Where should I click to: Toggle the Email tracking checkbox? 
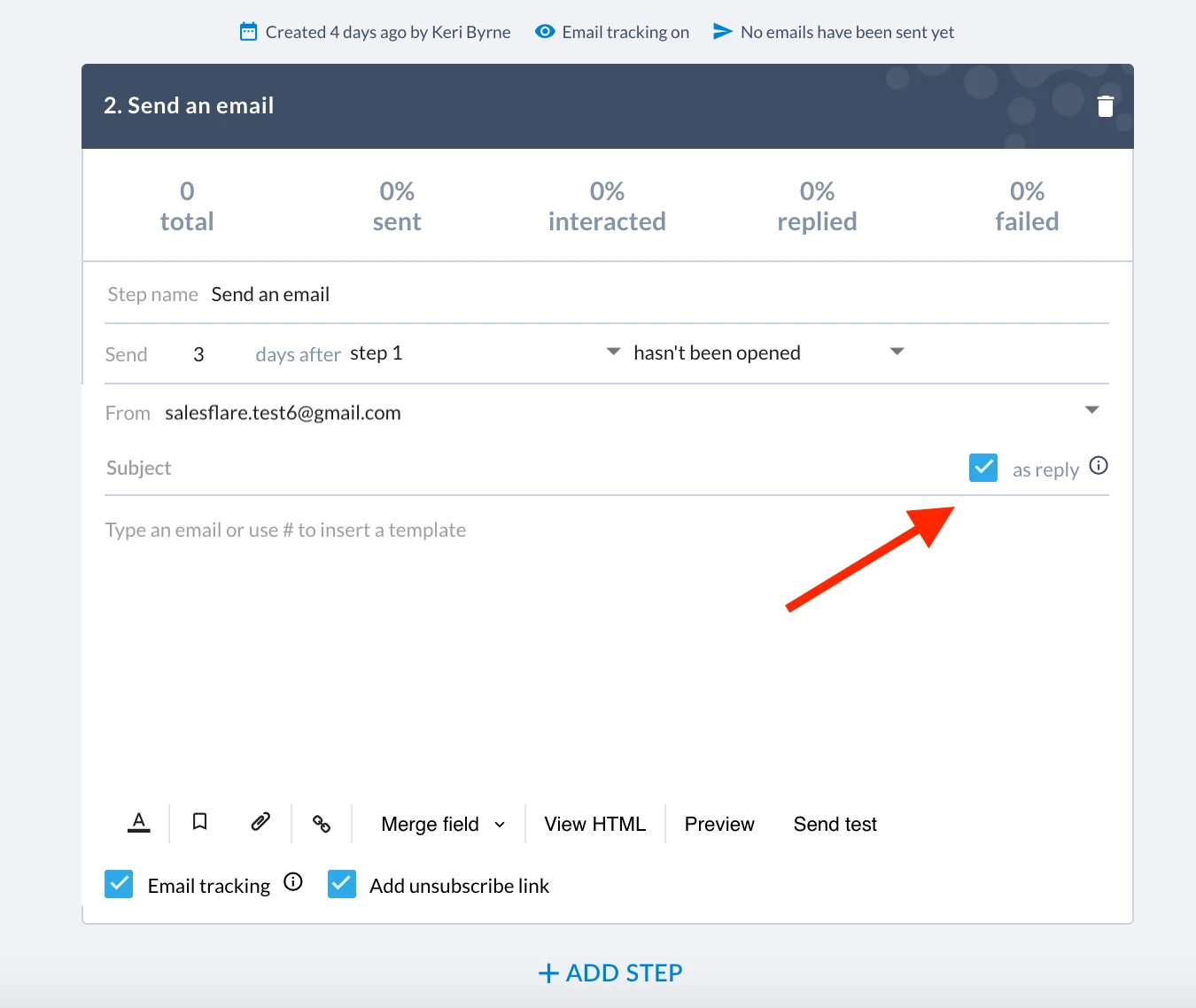coord(119,884)
